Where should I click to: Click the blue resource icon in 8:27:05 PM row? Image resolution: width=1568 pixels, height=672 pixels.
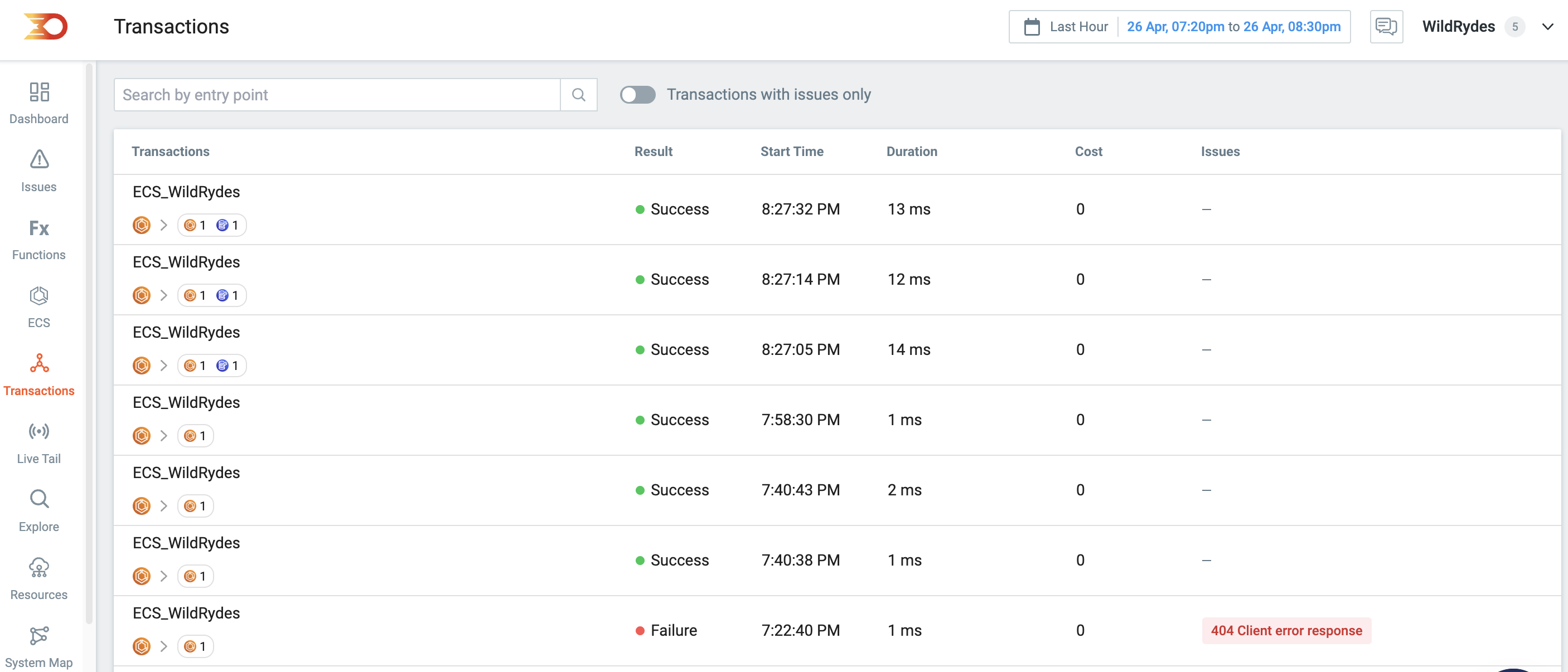(223, 366)
